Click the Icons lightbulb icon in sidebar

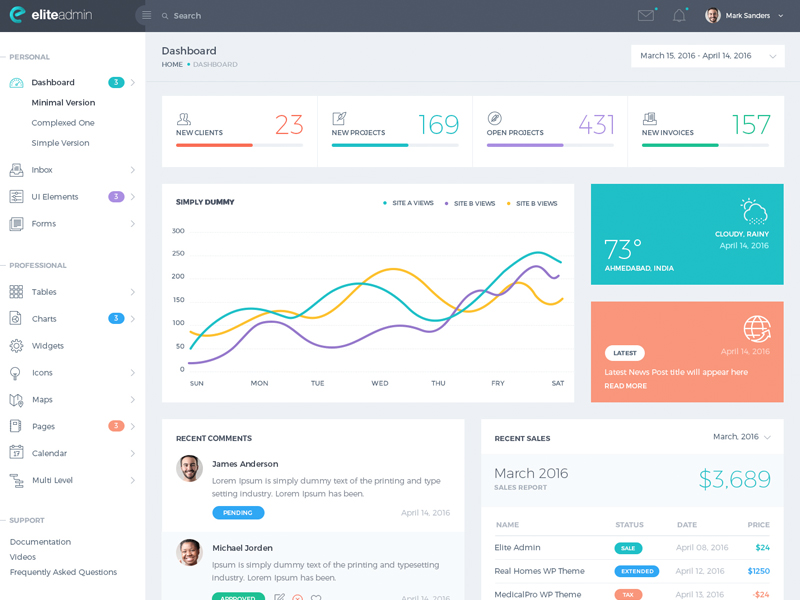click(x=16, y=373)
